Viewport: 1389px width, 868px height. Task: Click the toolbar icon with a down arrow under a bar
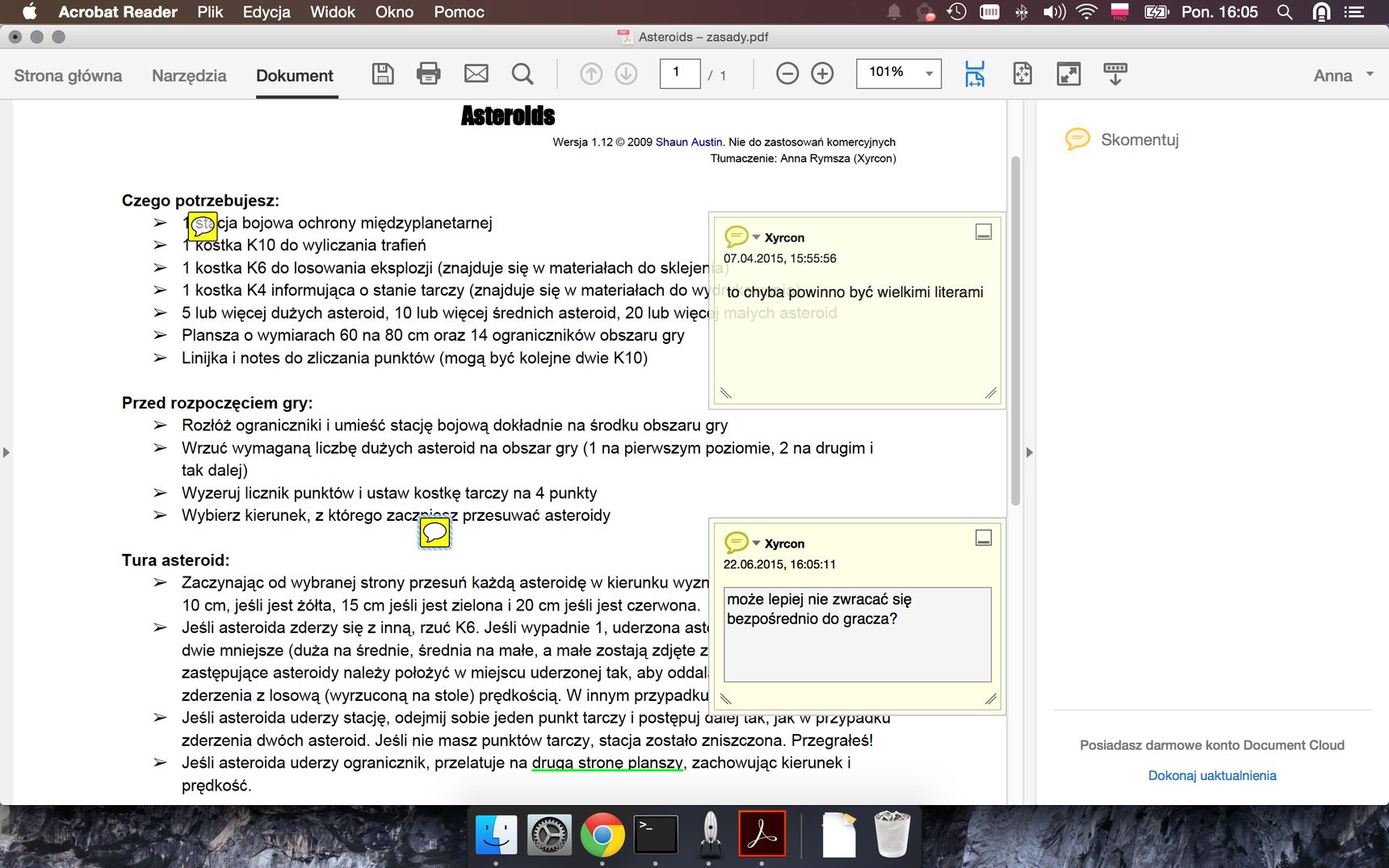pos(1115,74)
